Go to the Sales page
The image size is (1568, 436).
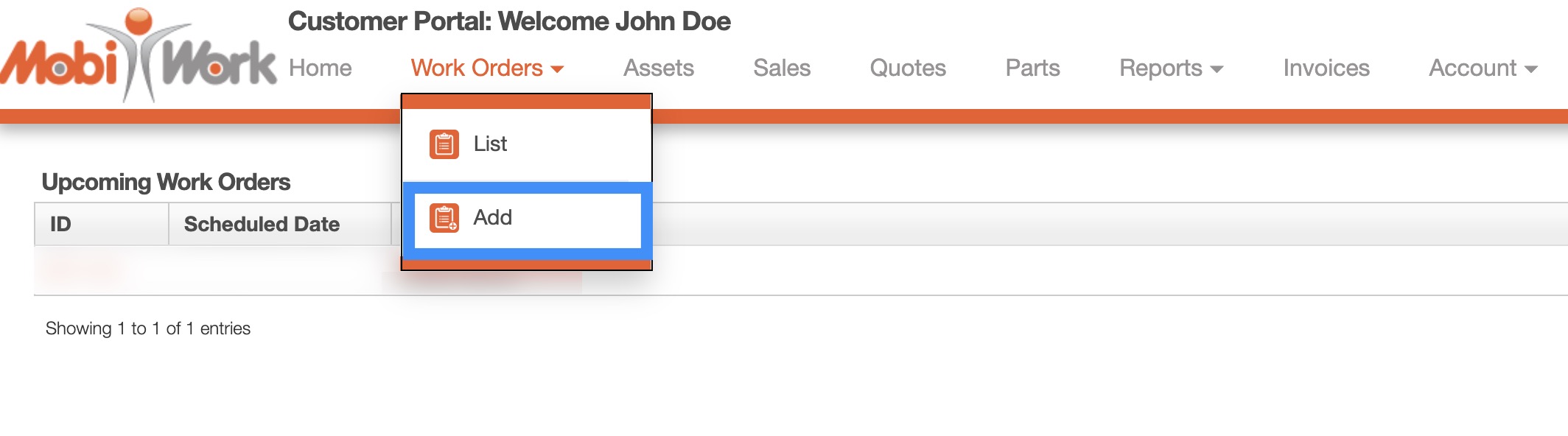[x=782, y=67]
